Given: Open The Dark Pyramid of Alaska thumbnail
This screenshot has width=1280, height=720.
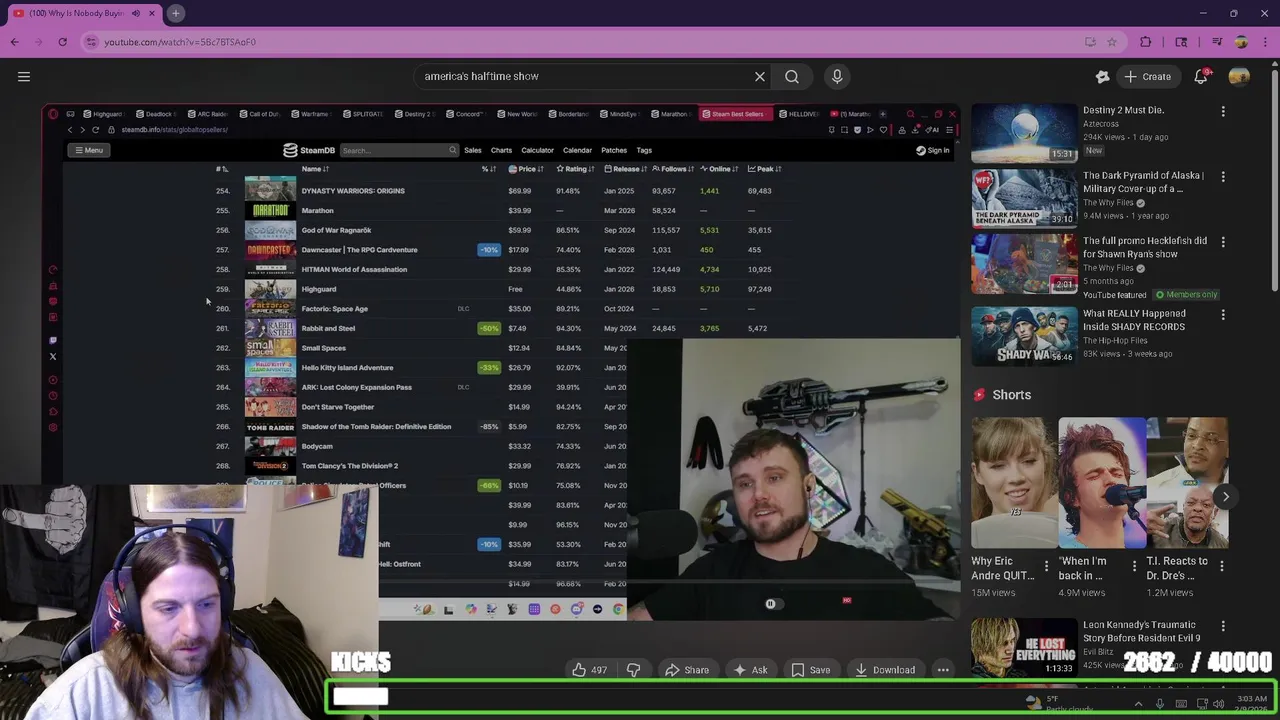Looking at the screenshot, I should pyautogui.click(x=1024, y=198).
